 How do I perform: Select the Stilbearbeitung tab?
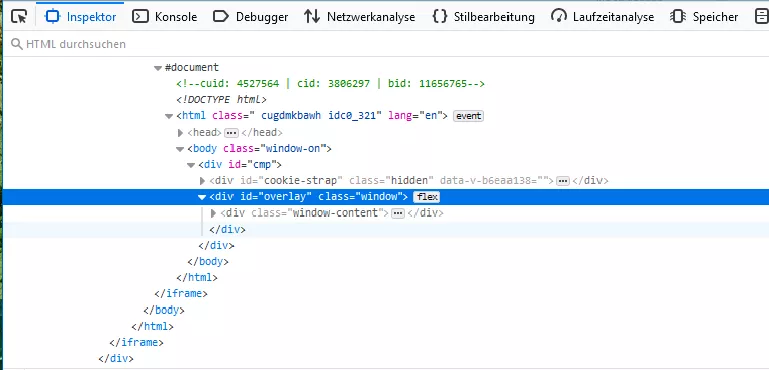pos(482,17)
